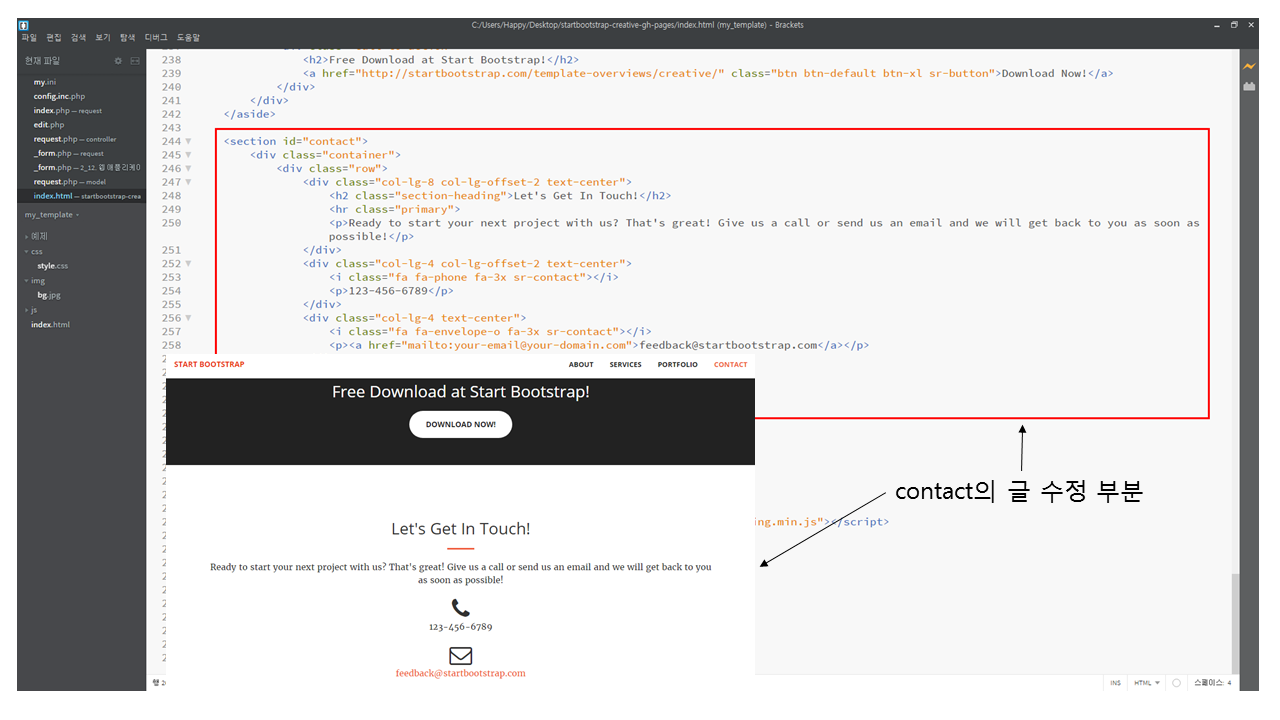The height and width of the screenshot is (720, 1280).
Task: Open the HTML language dropdown in status bar
Action: tap(1147, 683)
